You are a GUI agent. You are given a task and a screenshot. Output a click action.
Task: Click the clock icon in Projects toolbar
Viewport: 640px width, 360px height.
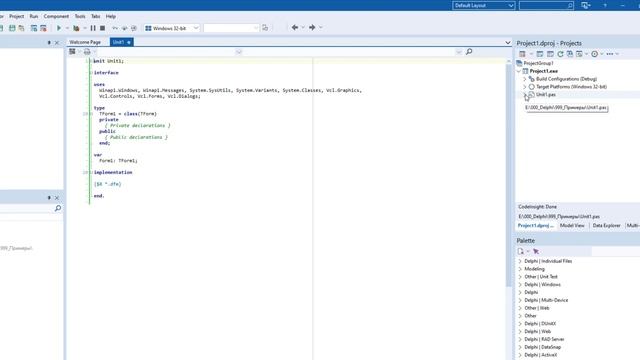pyautogui.click(x=595, y=54)
